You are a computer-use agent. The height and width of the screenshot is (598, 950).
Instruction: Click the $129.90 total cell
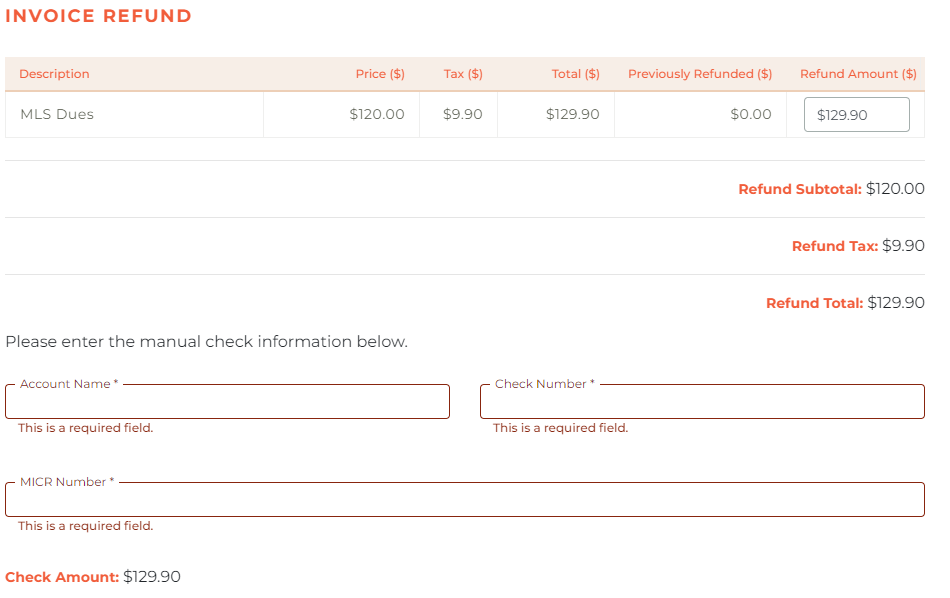tap(573, 115)
